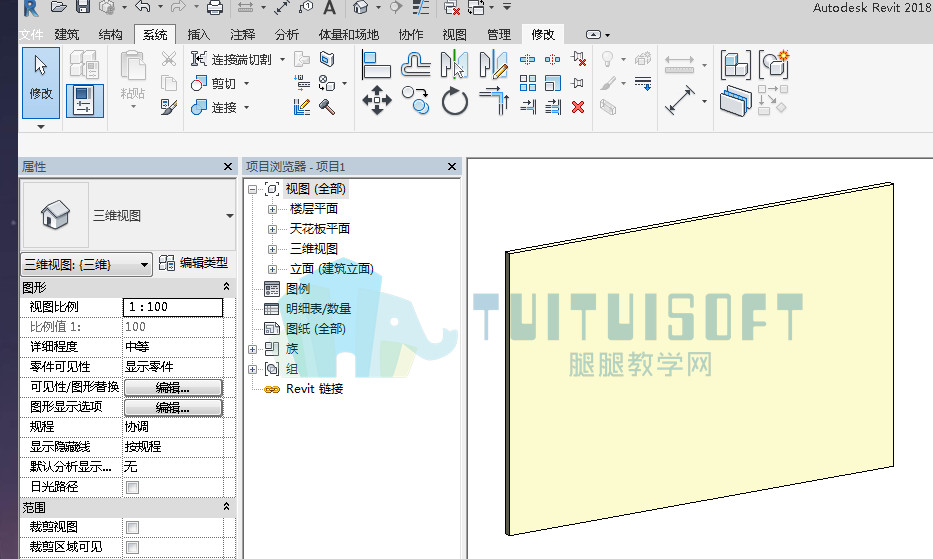
Task: Click the Match Type Properties brush icon
Action: [x=169, y=107]
